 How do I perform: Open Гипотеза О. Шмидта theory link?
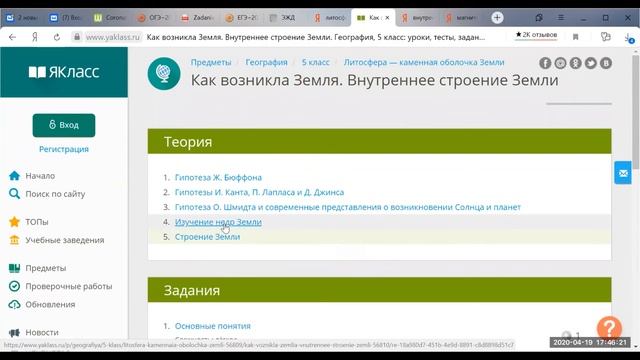348,207
